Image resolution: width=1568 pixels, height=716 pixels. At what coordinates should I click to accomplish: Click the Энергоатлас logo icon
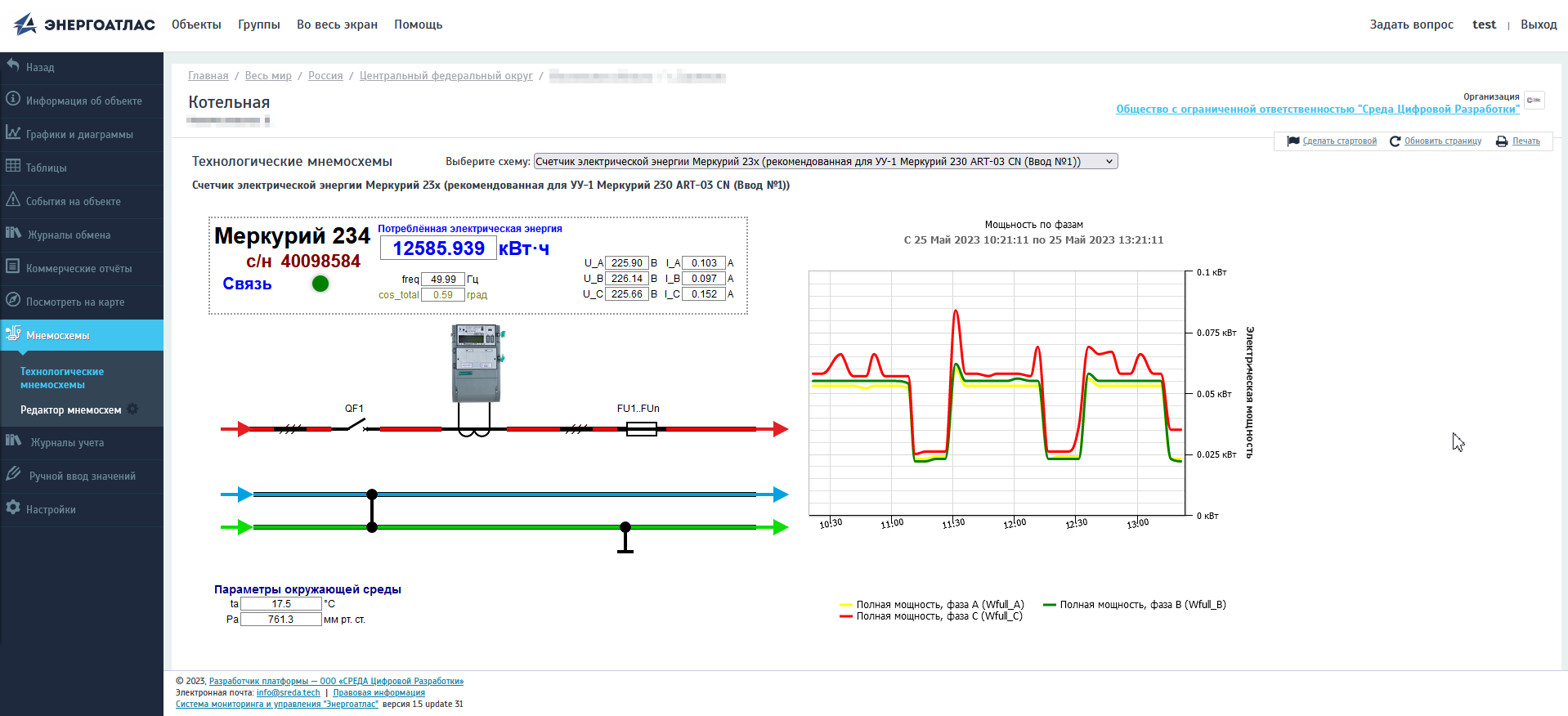[25, 25]
